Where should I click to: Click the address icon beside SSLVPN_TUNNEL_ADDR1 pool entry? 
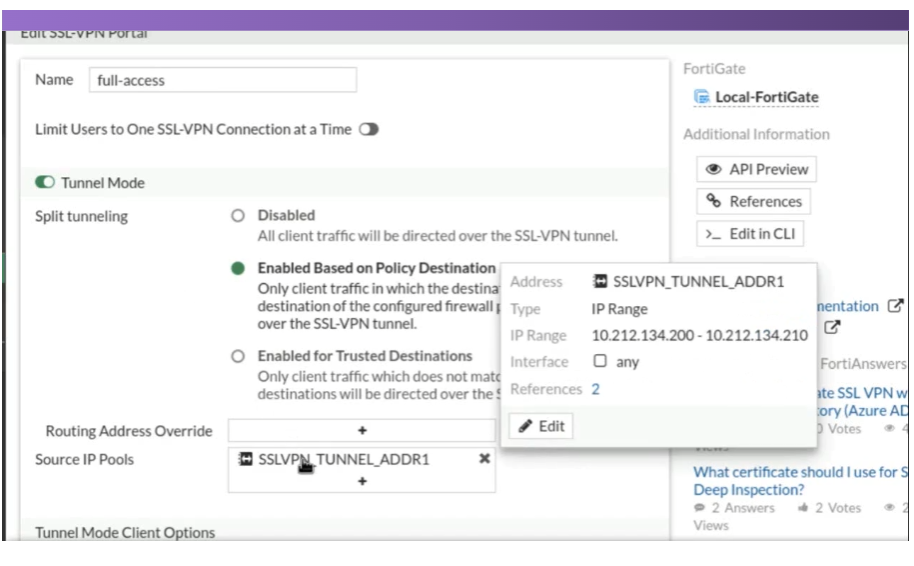point(245,459)
